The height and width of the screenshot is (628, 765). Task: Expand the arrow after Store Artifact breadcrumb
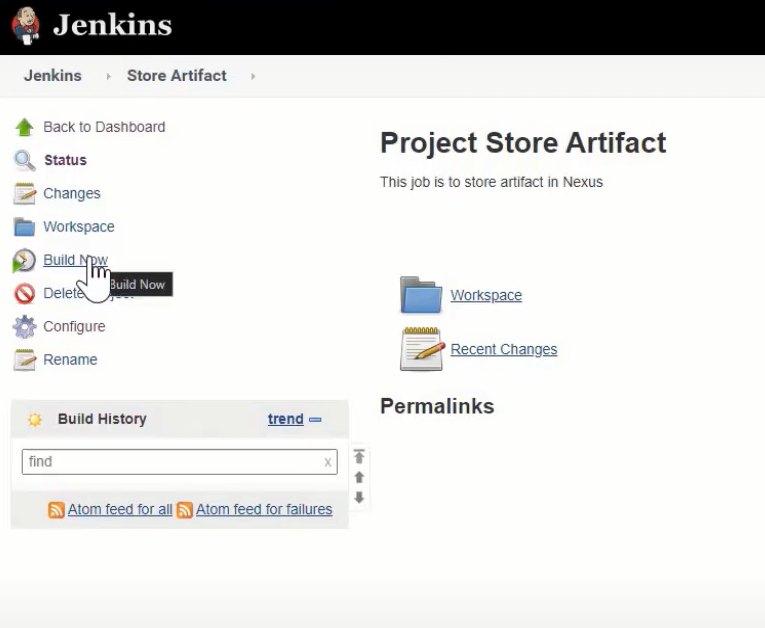coord(253,76)
